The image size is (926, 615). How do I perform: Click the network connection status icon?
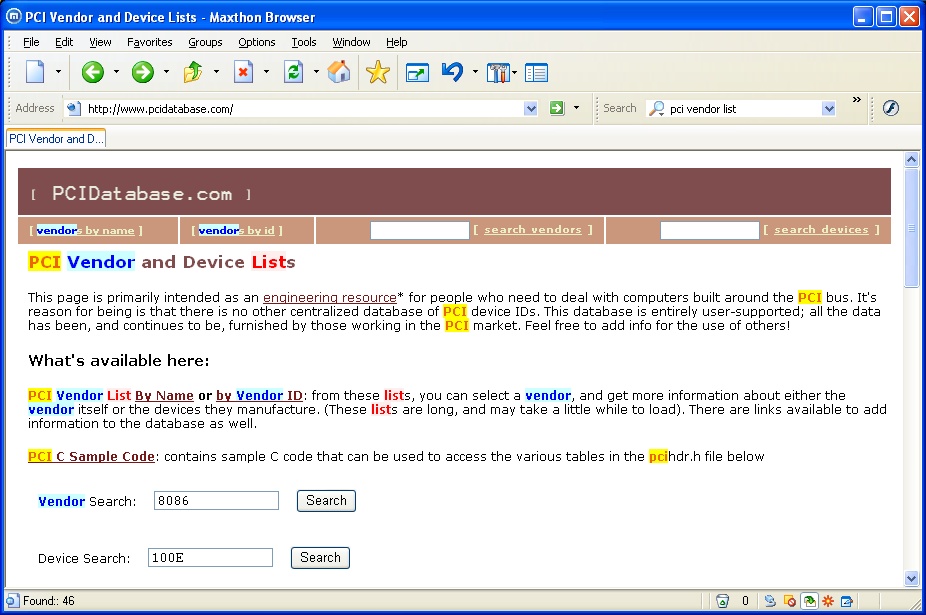770,601
